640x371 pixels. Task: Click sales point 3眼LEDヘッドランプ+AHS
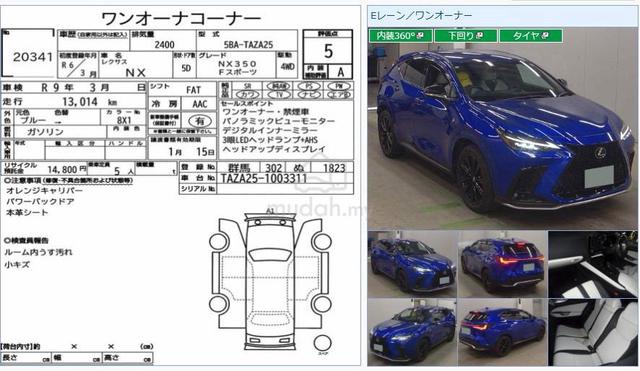tap(270, 140)
